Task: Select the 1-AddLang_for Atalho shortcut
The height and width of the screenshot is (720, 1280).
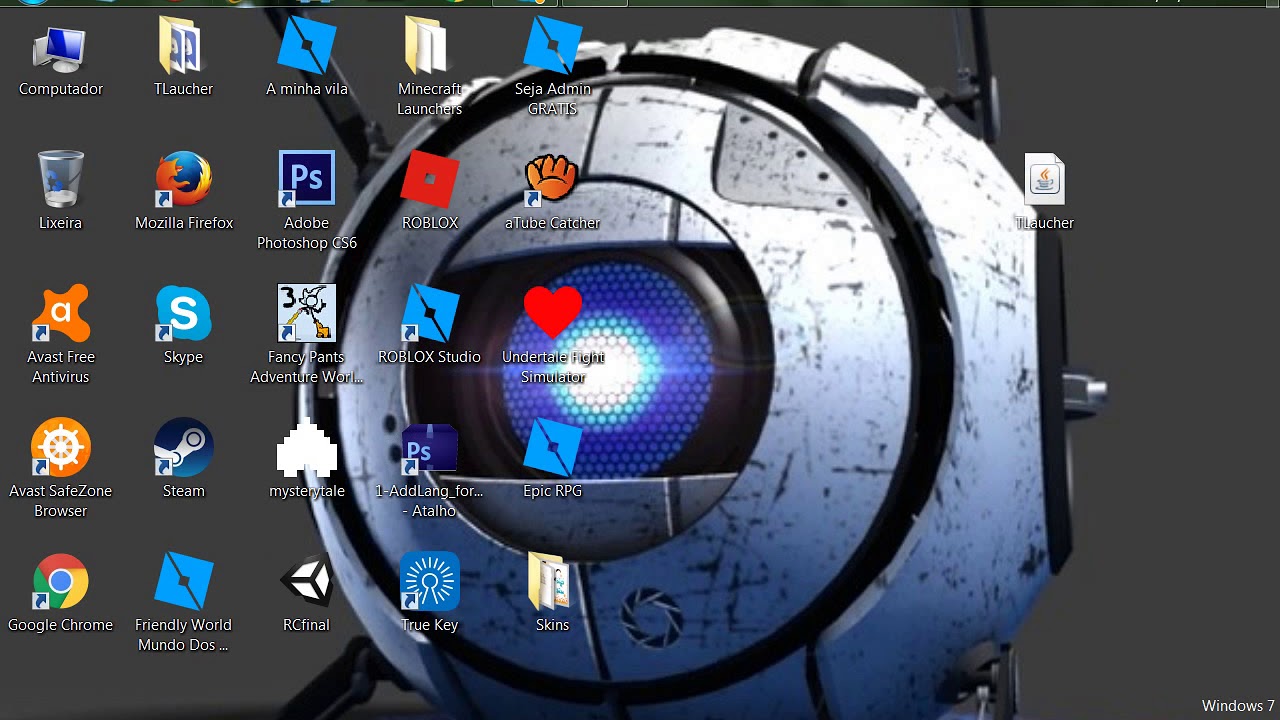Action: point(430,449)
